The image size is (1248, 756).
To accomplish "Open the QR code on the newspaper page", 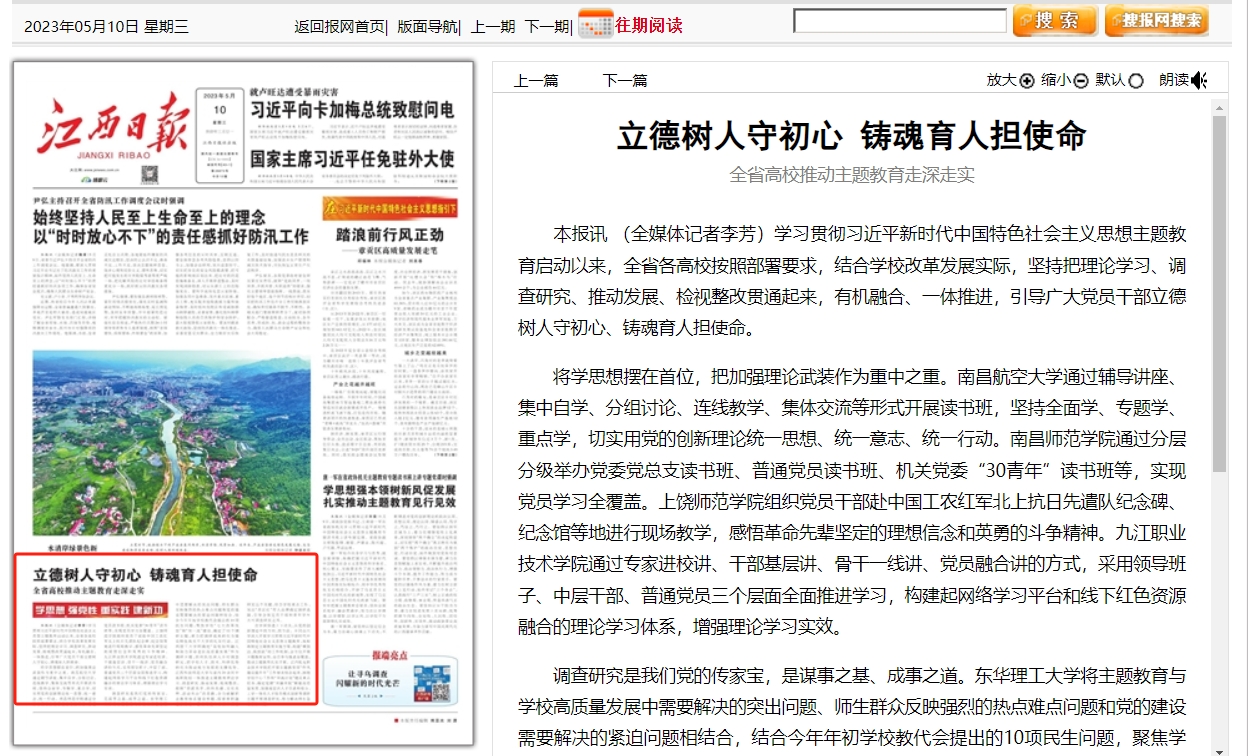I will [434, 683].
